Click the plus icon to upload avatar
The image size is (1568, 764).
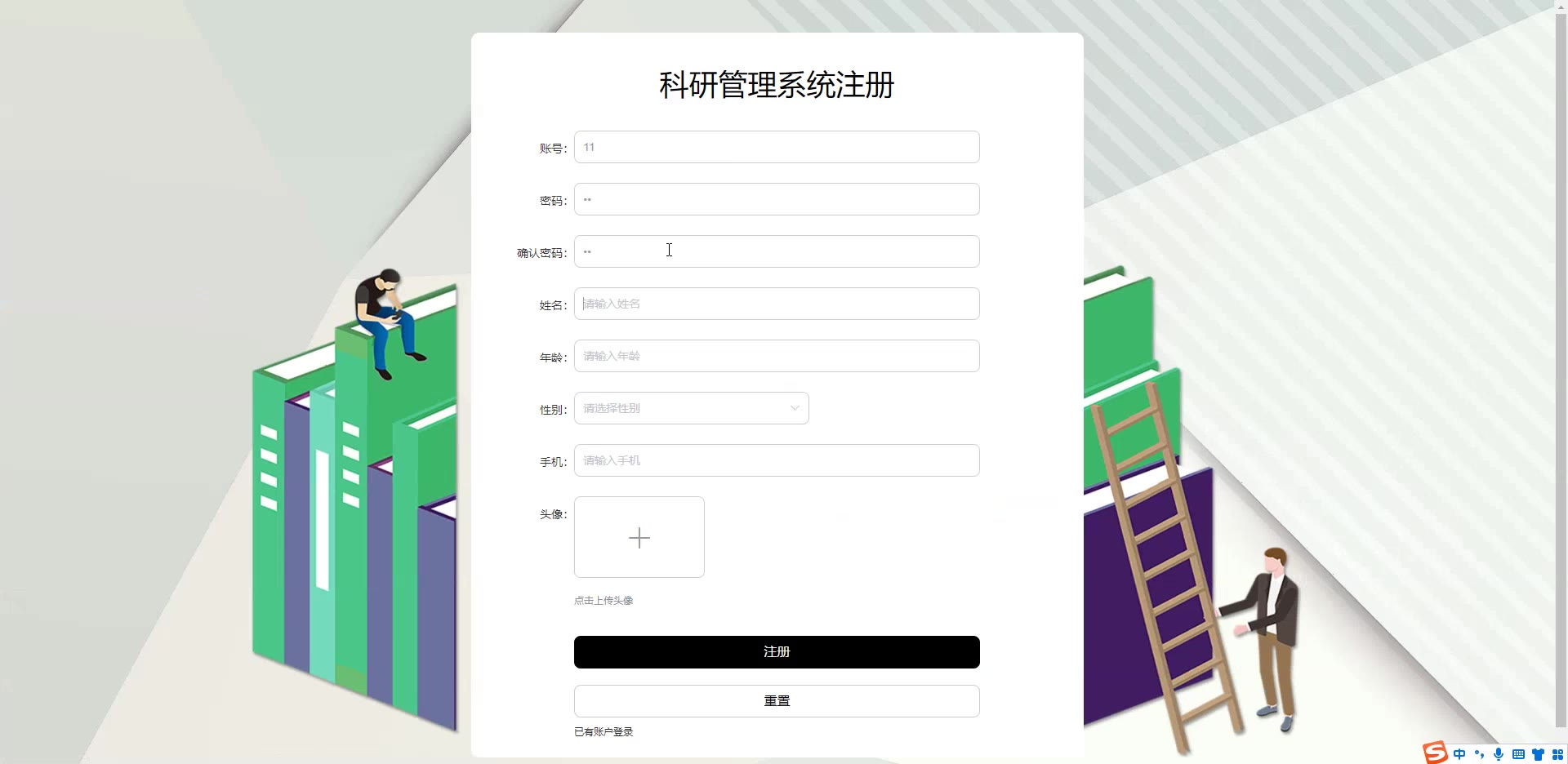pyautogui.click(x=639, y=538)
